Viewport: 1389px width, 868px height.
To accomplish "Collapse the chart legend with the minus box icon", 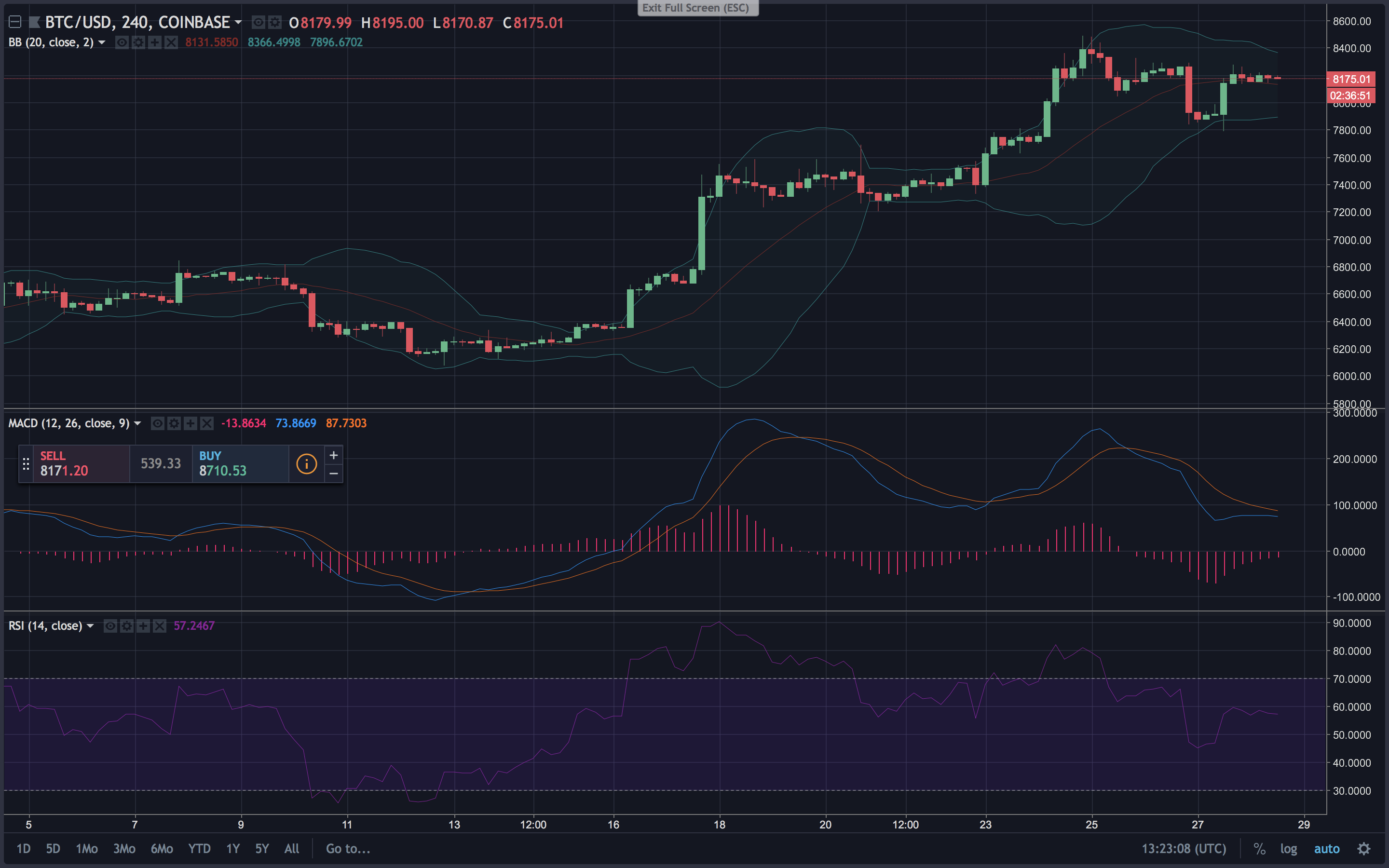I will coord(15,22).
